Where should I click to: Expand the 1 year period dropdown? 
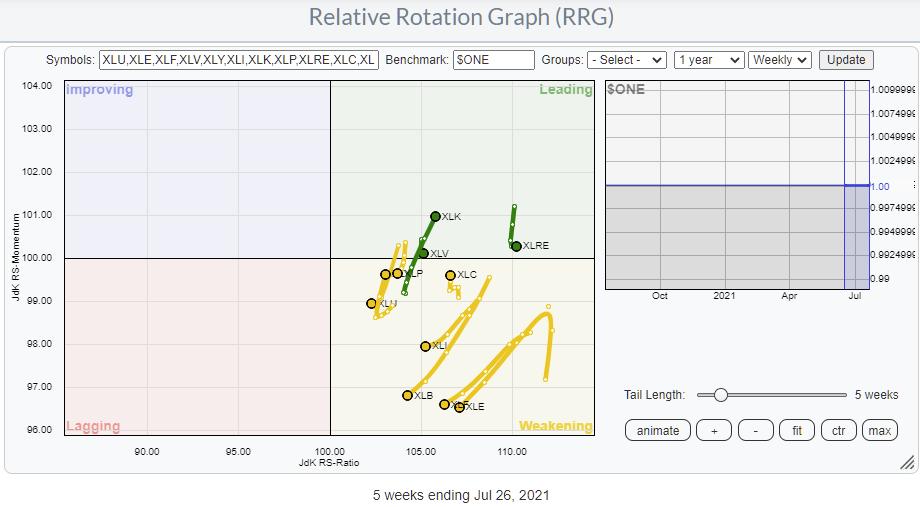[708, 60]
